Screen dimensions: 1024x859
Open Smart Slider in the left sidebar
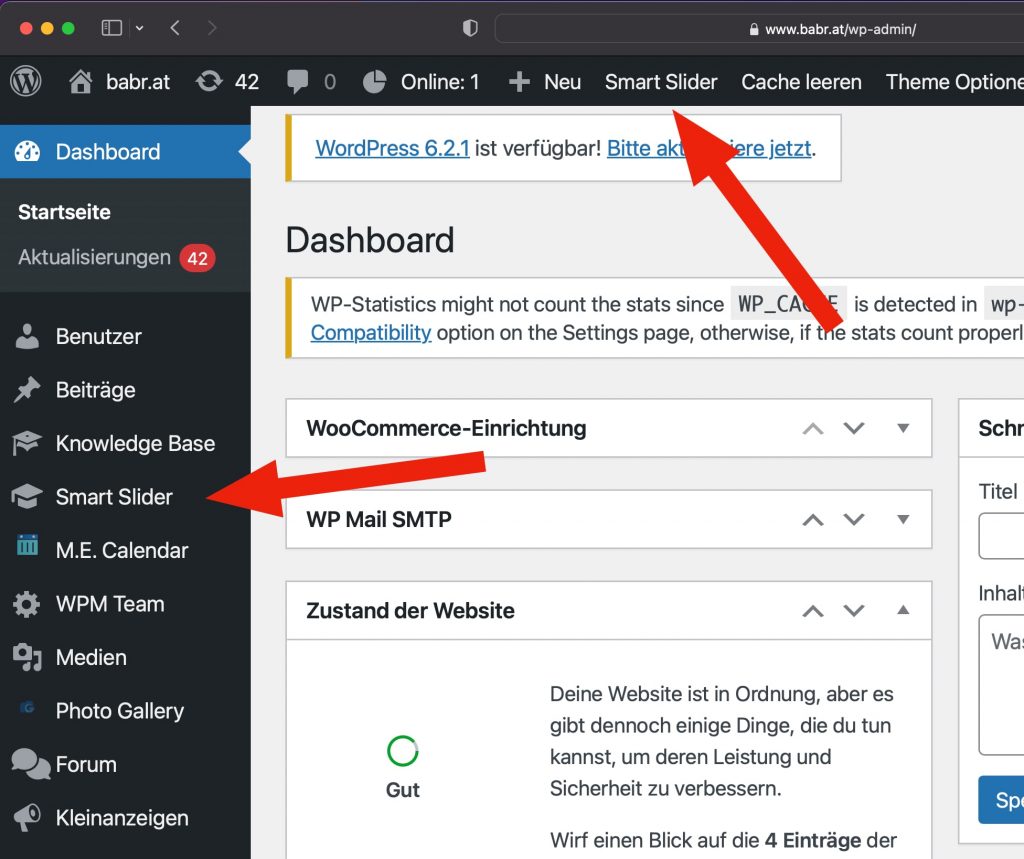coord(114,497)
